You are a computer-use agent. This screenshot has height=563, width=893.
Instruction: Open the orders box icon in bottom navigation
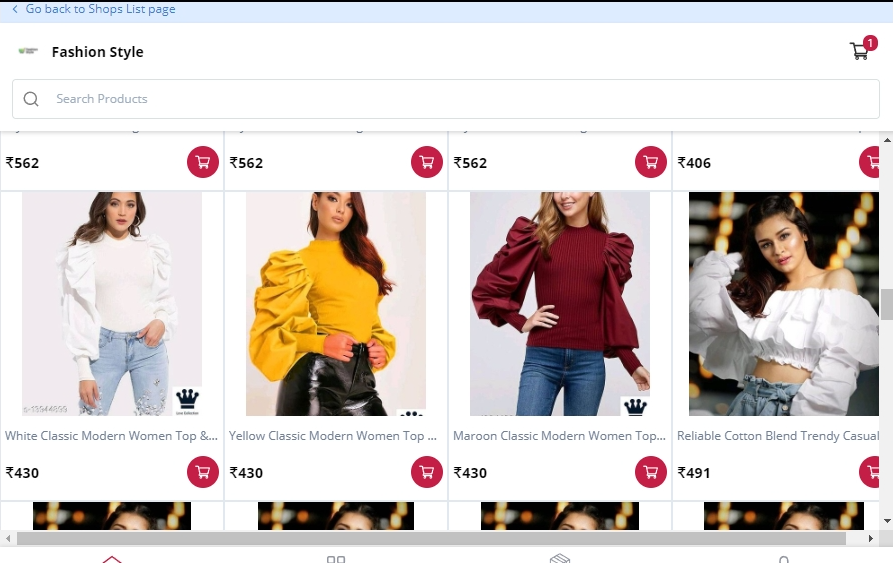point(560,558)
